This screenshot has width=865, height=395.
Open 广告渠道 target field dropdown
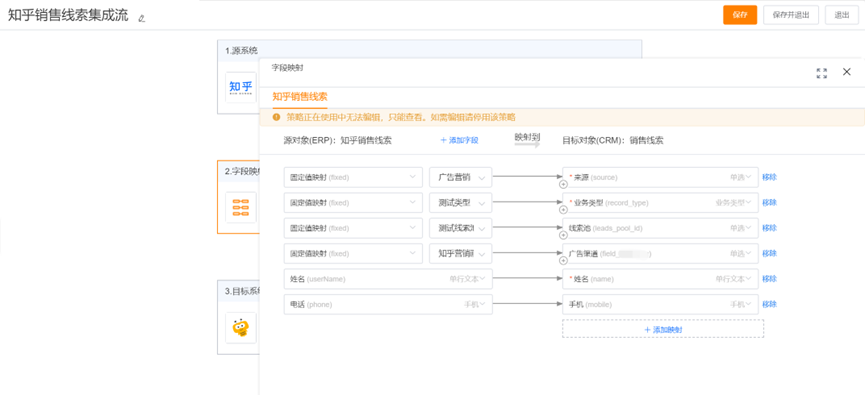click(660, 253)
